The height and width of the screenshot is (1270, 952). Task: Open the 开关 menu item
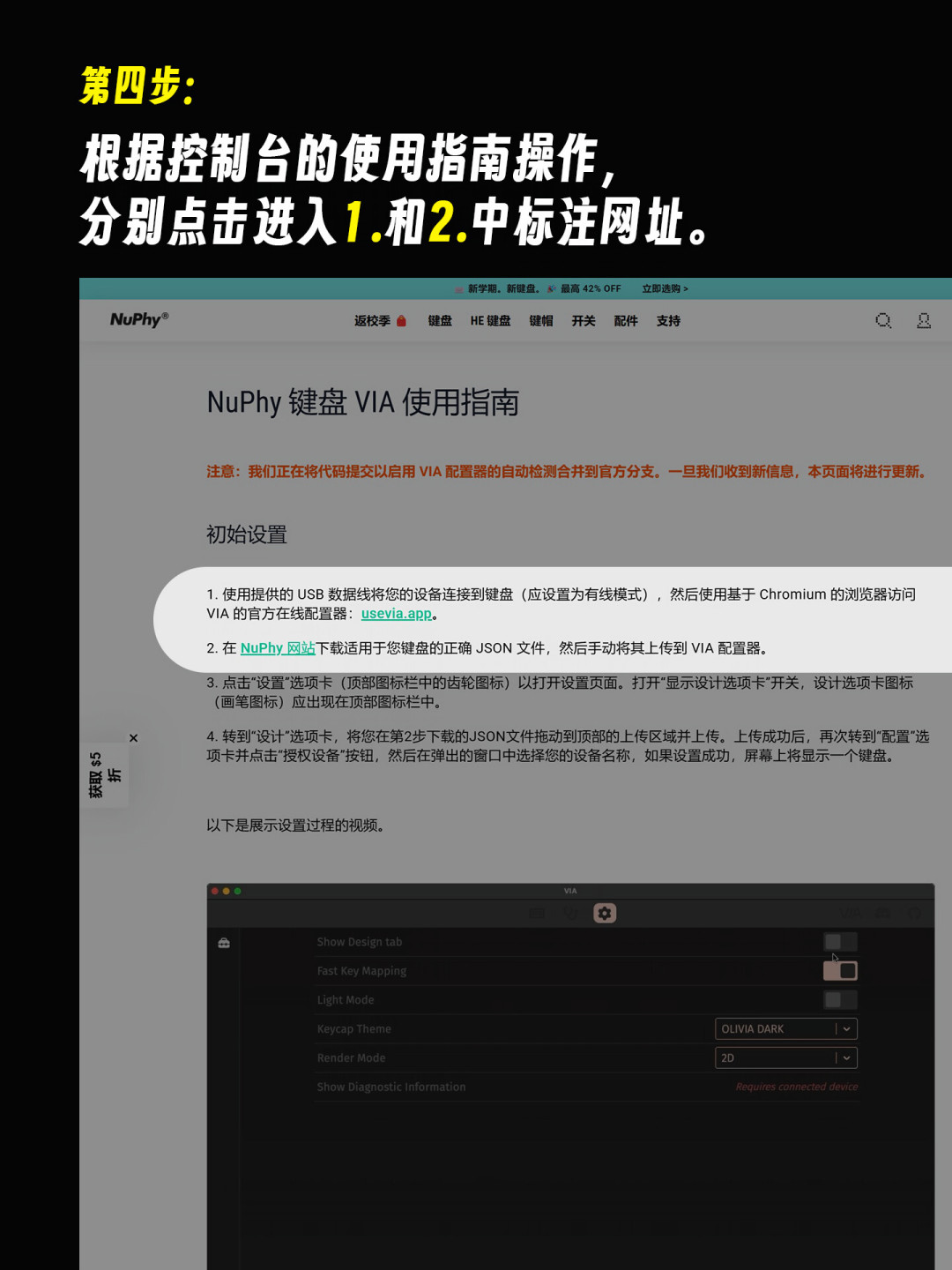[x=584, y=321]
